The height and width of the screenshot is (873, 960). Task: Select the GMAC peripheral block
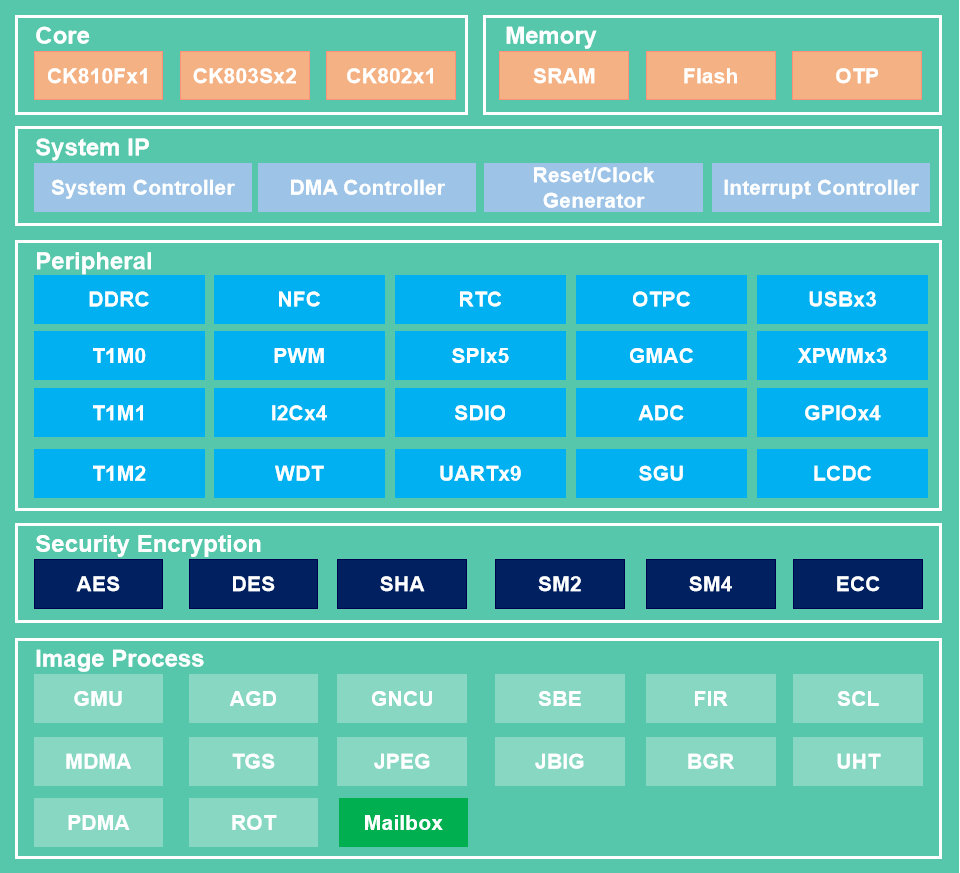point(661,356)
